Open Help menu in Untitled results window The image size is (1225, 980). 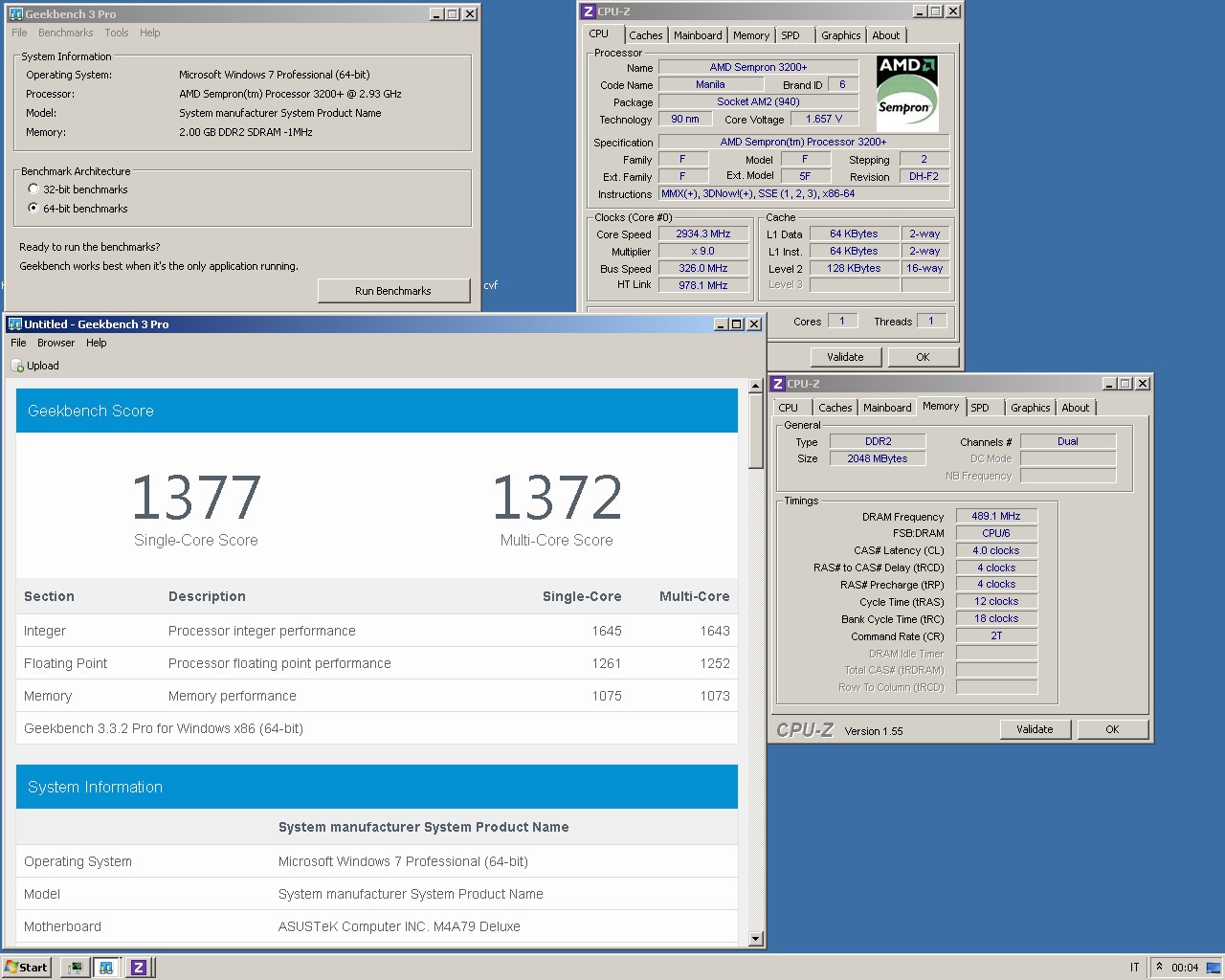point(97,343)
